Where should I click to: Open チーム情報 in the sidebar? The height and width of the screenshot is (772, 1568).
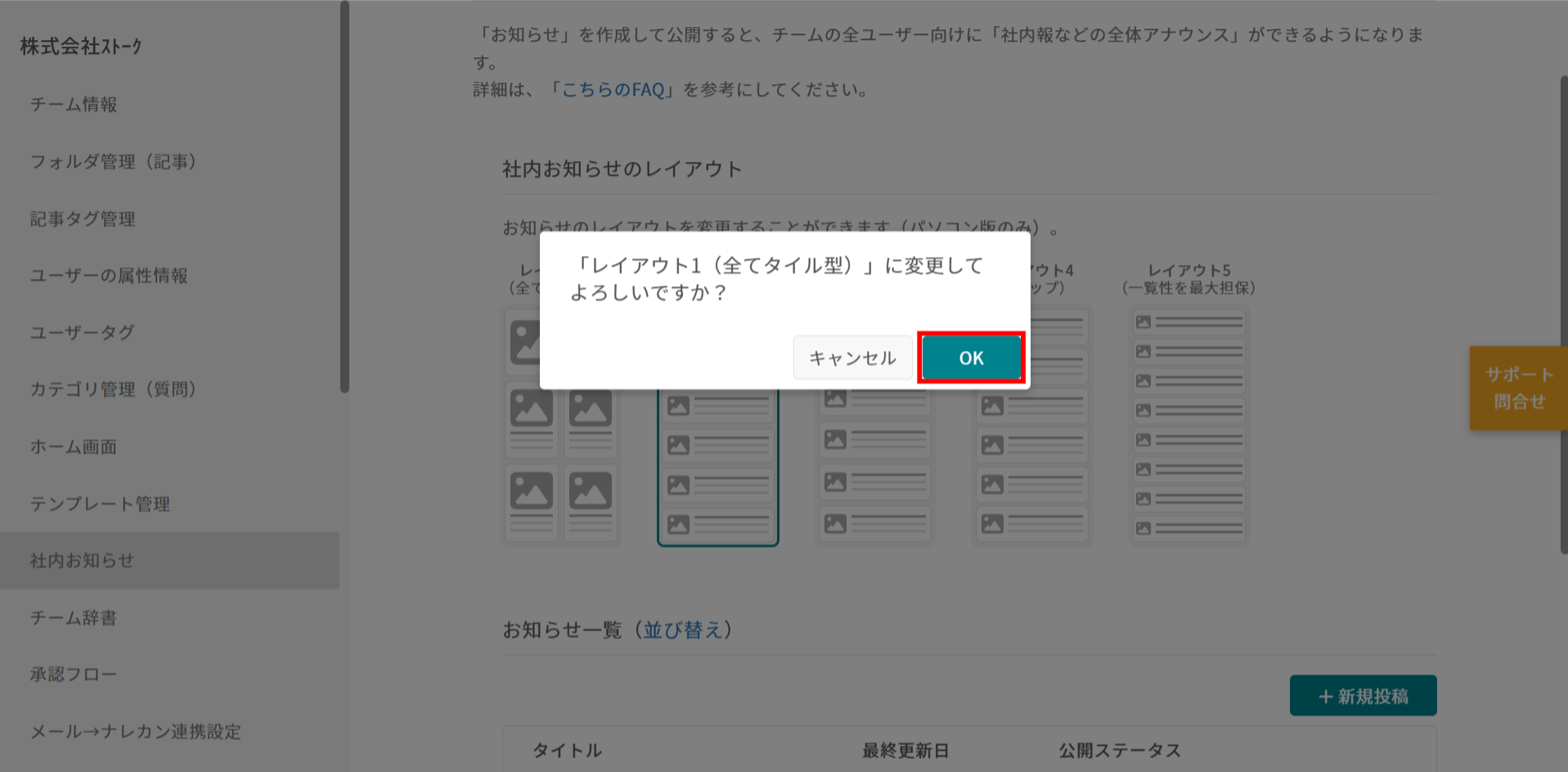tap(74, 105)
